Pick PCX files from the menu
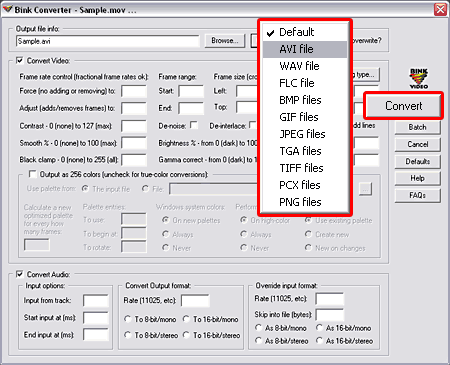 (x=305, y=185)
